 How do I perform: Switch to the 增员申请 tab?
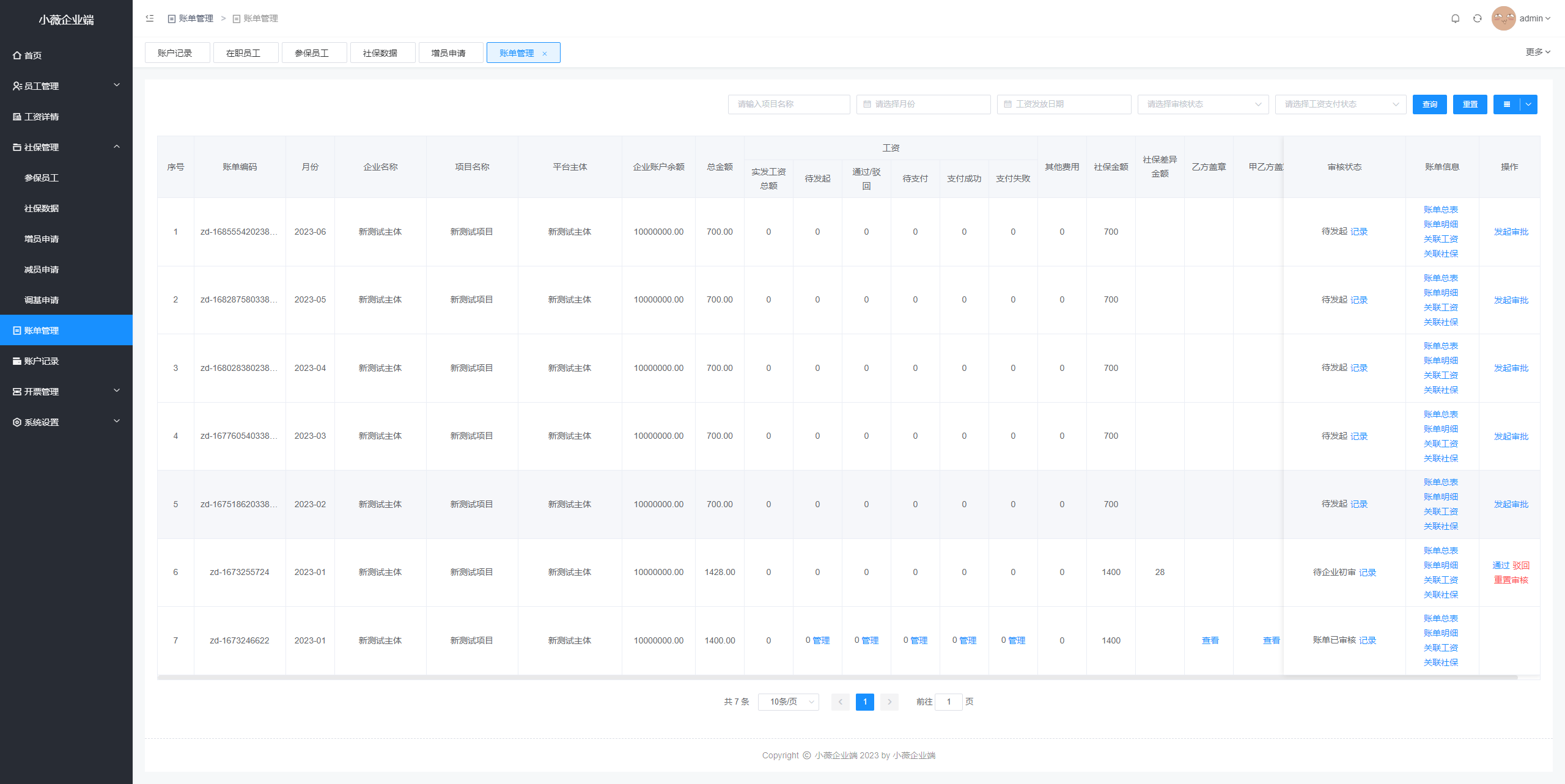tap(451, 53)
